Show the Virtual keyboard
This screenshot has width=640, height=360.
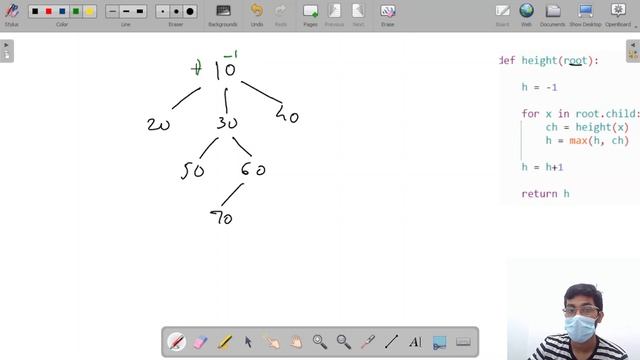[463, 342]
